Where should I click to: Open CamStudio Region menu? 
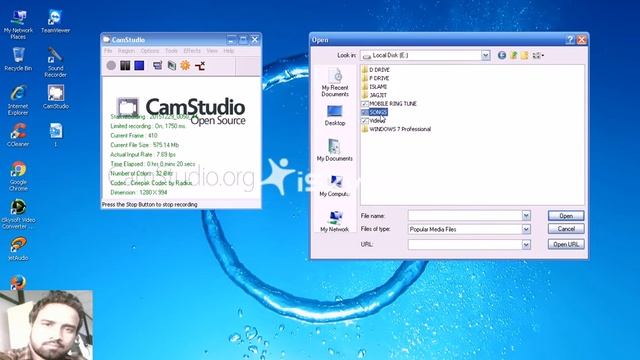pyautogui.click(x=126, y=51)
